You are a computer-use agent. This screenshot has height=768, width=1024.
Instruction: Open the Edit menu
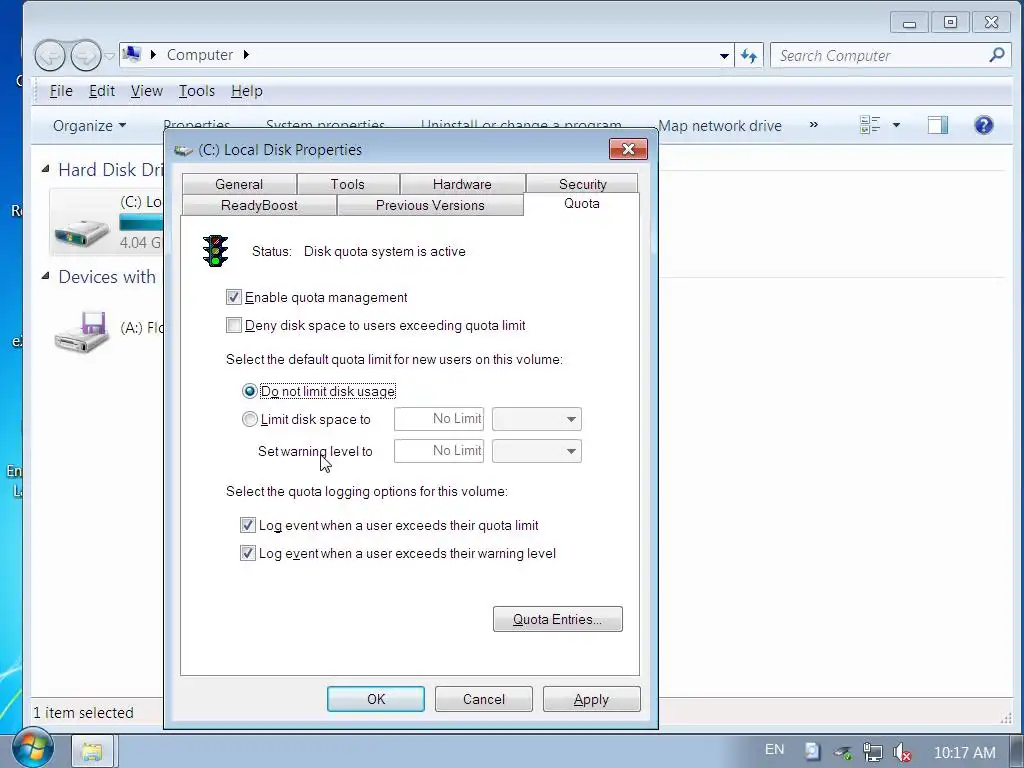(x=102, y=91)
